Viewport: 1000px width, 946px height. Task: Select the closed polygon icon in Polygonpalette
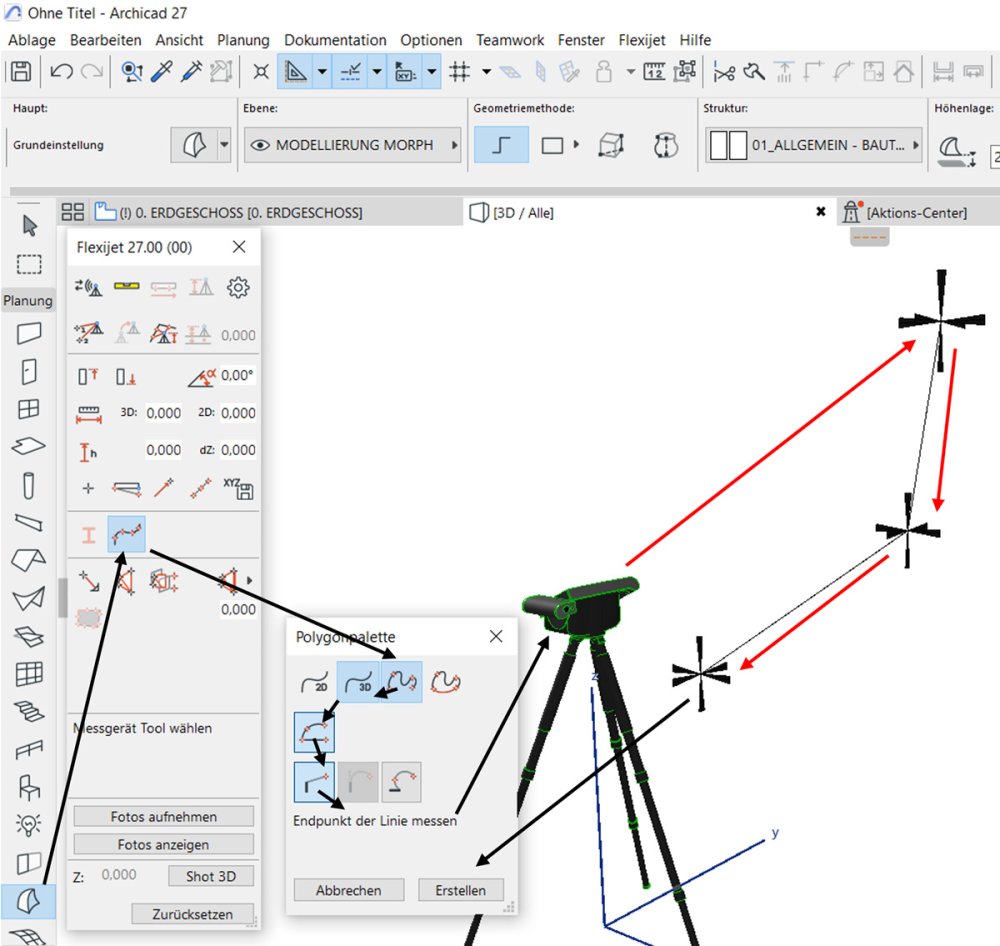445,682
